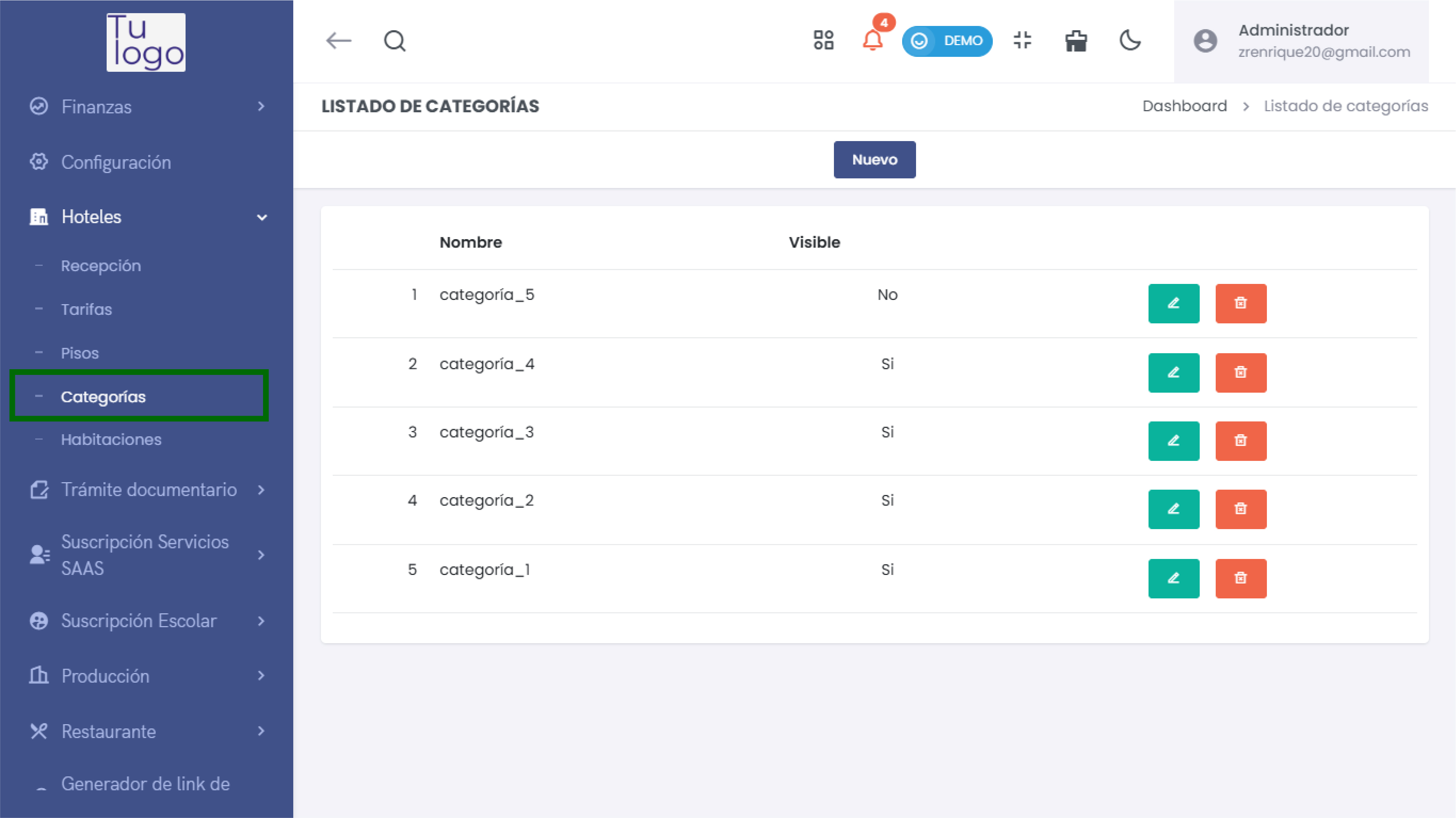Edit categoría_2 with pencil button
The image size is (1456, 818).
pos(1173,509)
